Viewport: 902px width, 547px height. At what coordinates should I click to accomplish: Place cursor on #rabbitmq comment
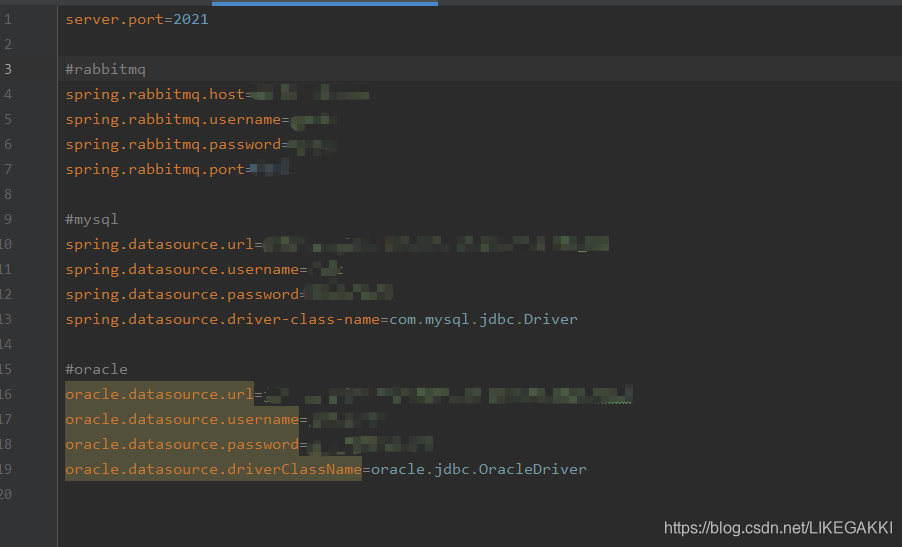coord(105,70)
